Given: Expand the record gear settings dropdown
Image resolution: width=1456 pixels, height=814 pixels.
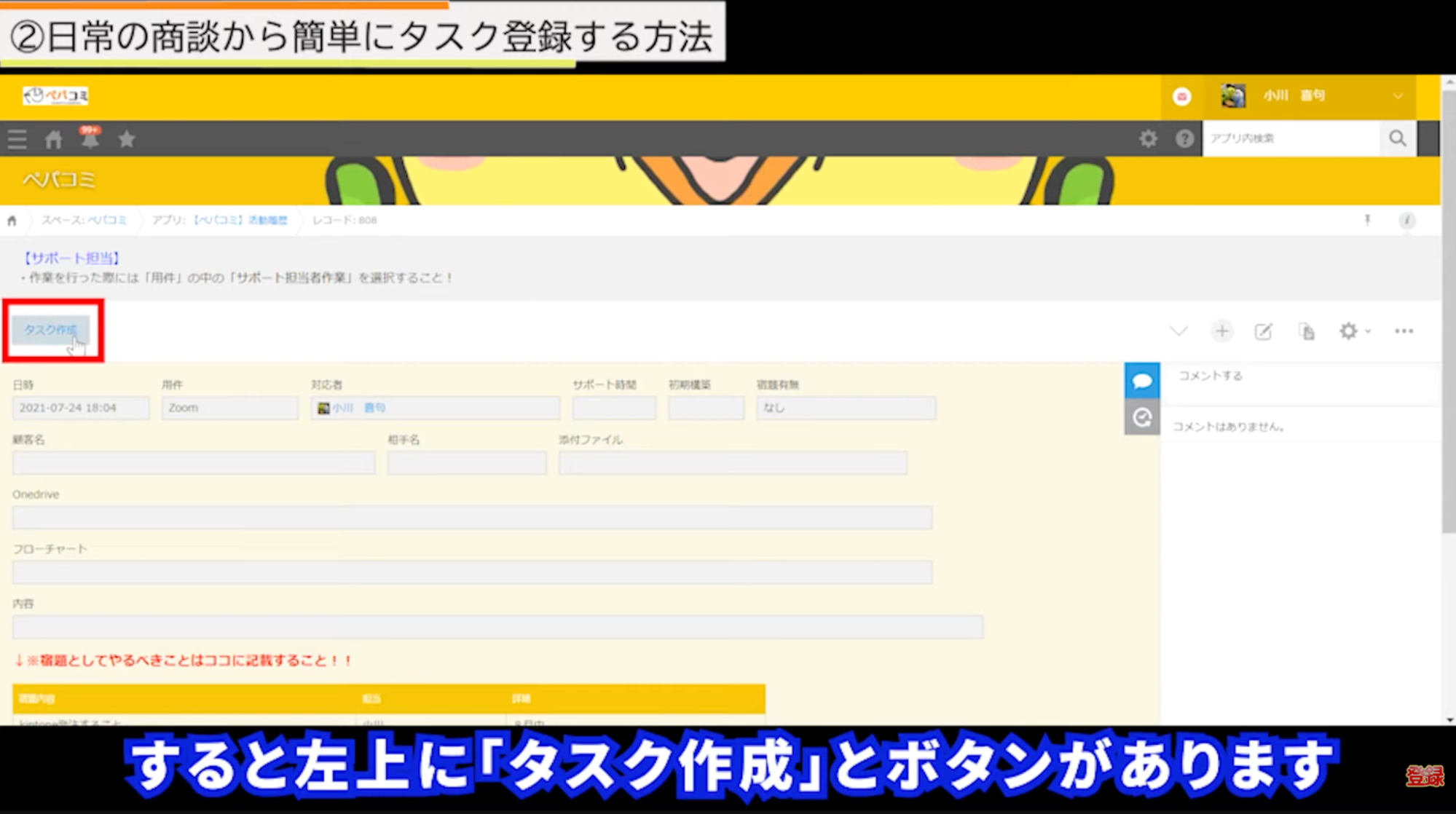Looking at the screenshot, I should (x=1354, y=331).
